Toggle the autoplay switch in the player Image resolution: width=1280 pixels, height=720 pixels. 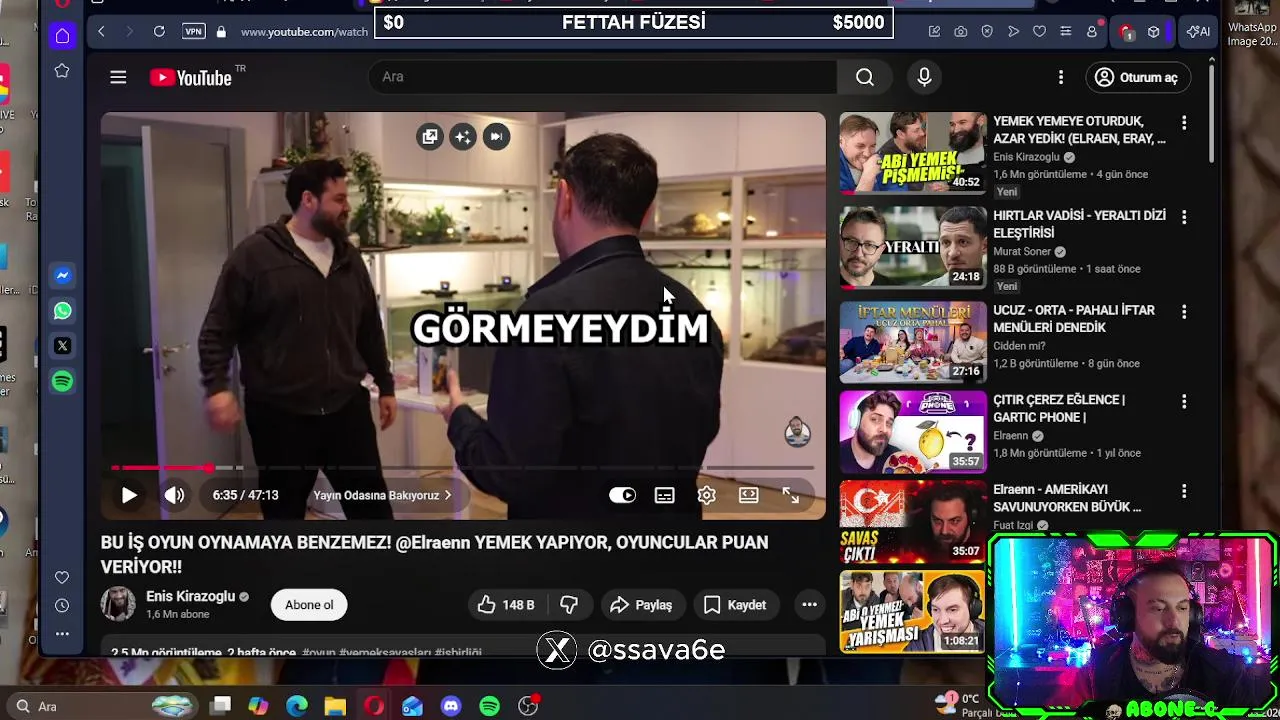coord(622,495)
